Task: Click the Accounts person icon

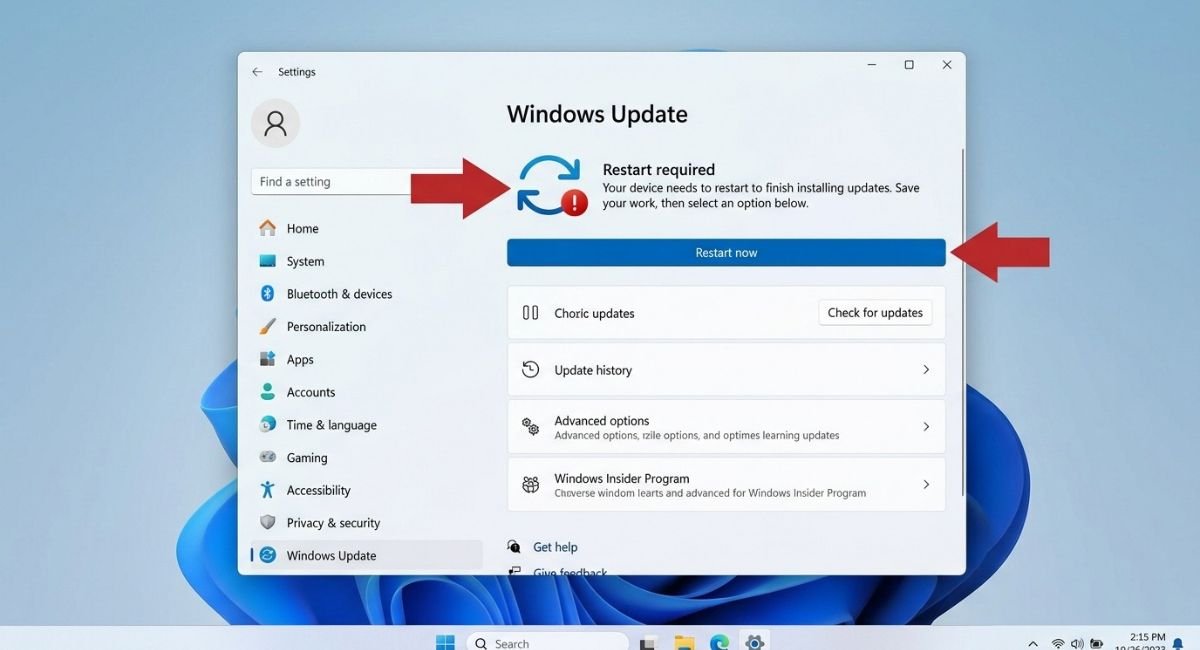Action: tap(267, 392)
